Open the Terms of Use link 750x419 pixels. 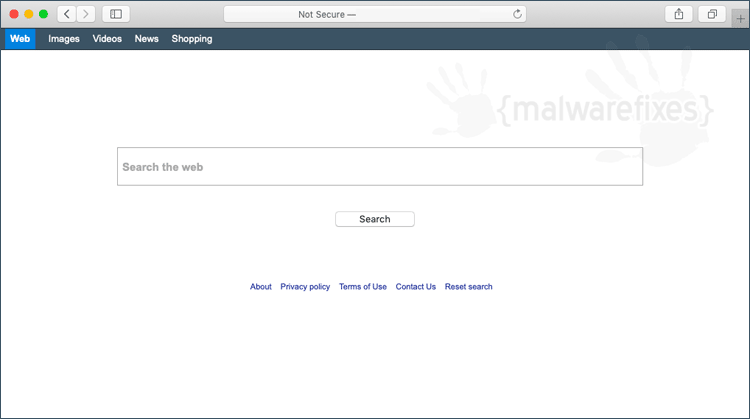coord(363,287)
